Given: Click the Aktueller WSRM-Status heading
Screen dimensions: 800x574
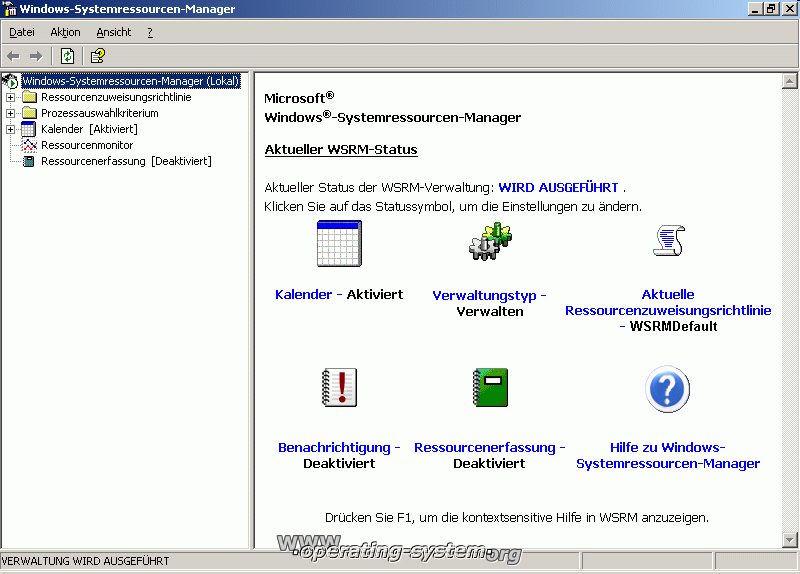Looking at the screenshot, I should pos(341,149).
